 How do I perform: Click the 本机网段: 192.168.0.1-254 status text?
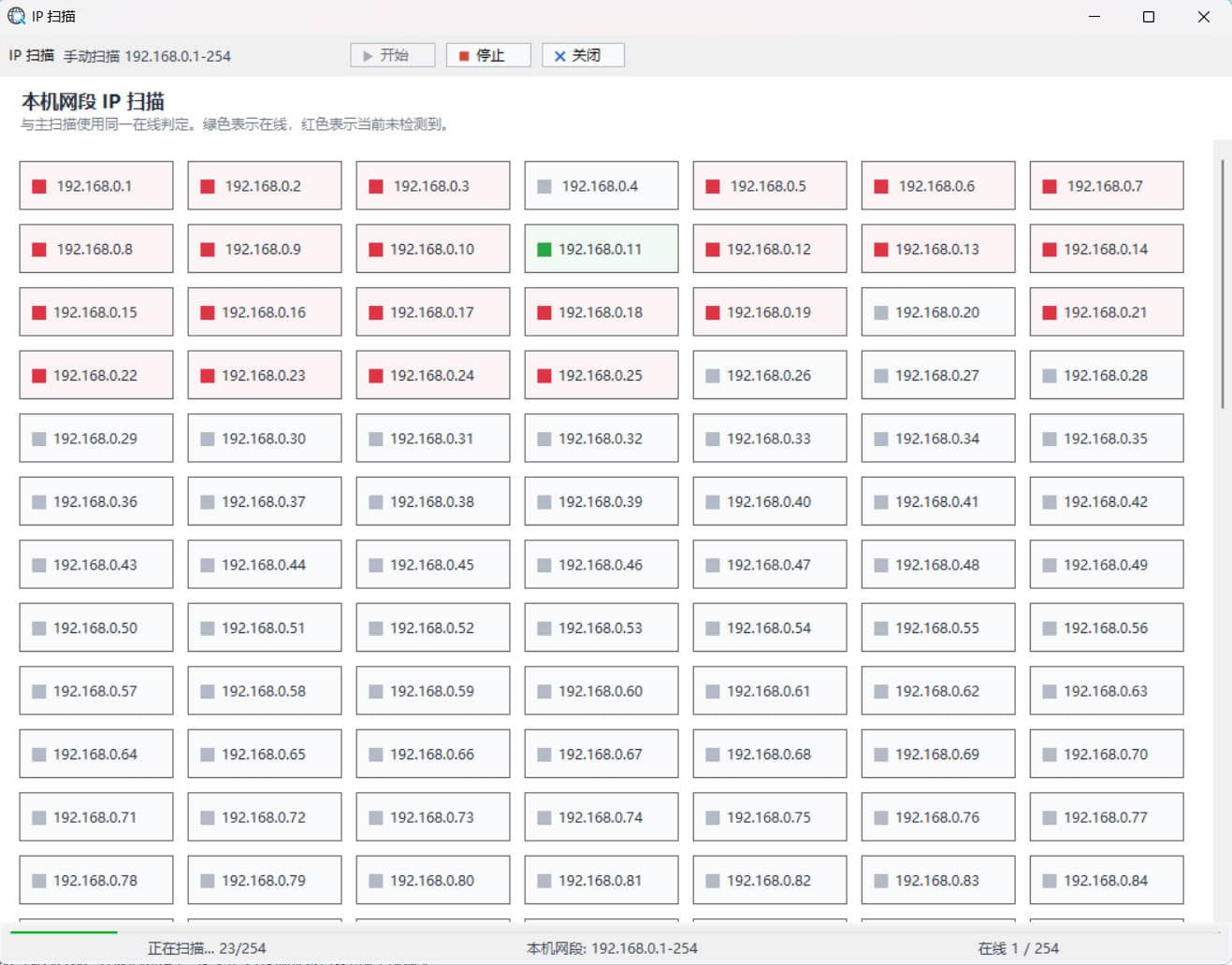tap(612, 948)
